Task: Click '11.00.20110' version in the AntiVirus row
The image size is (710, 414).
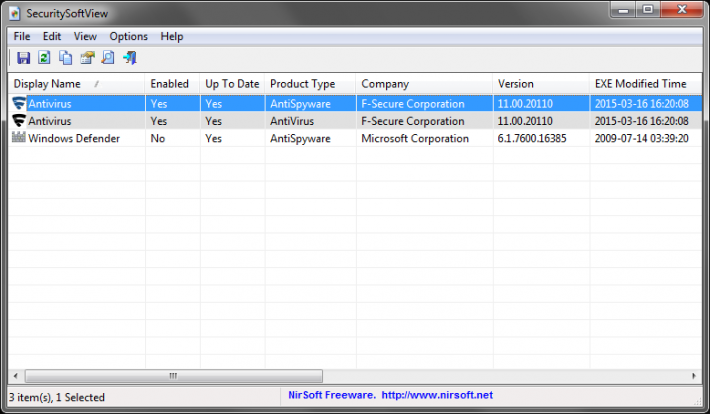Action: pos(525,121)
